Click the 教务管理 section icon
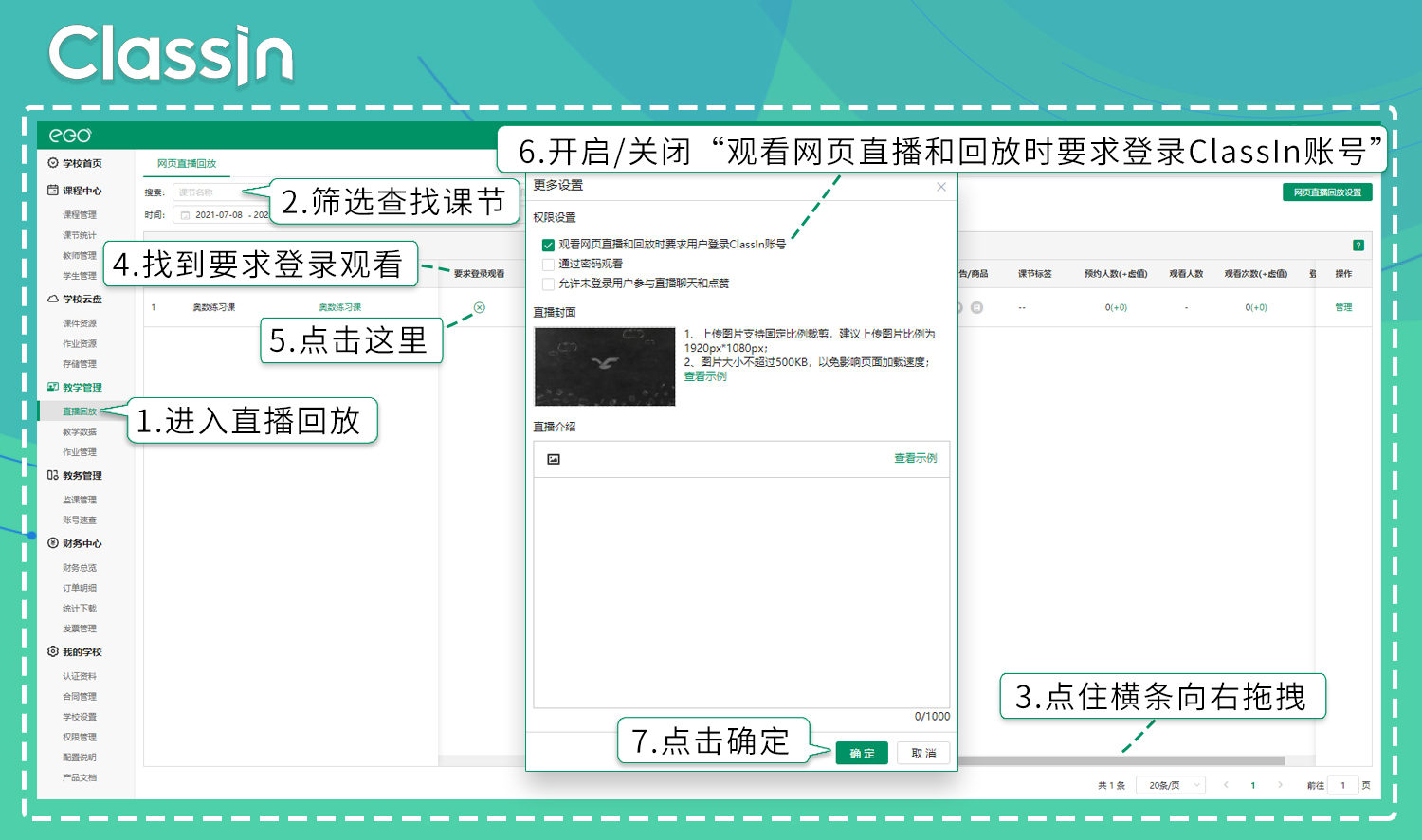Image resolution: width=1422 pixels, height=840 pixels. pyautogui.click(x=53, y=475)
